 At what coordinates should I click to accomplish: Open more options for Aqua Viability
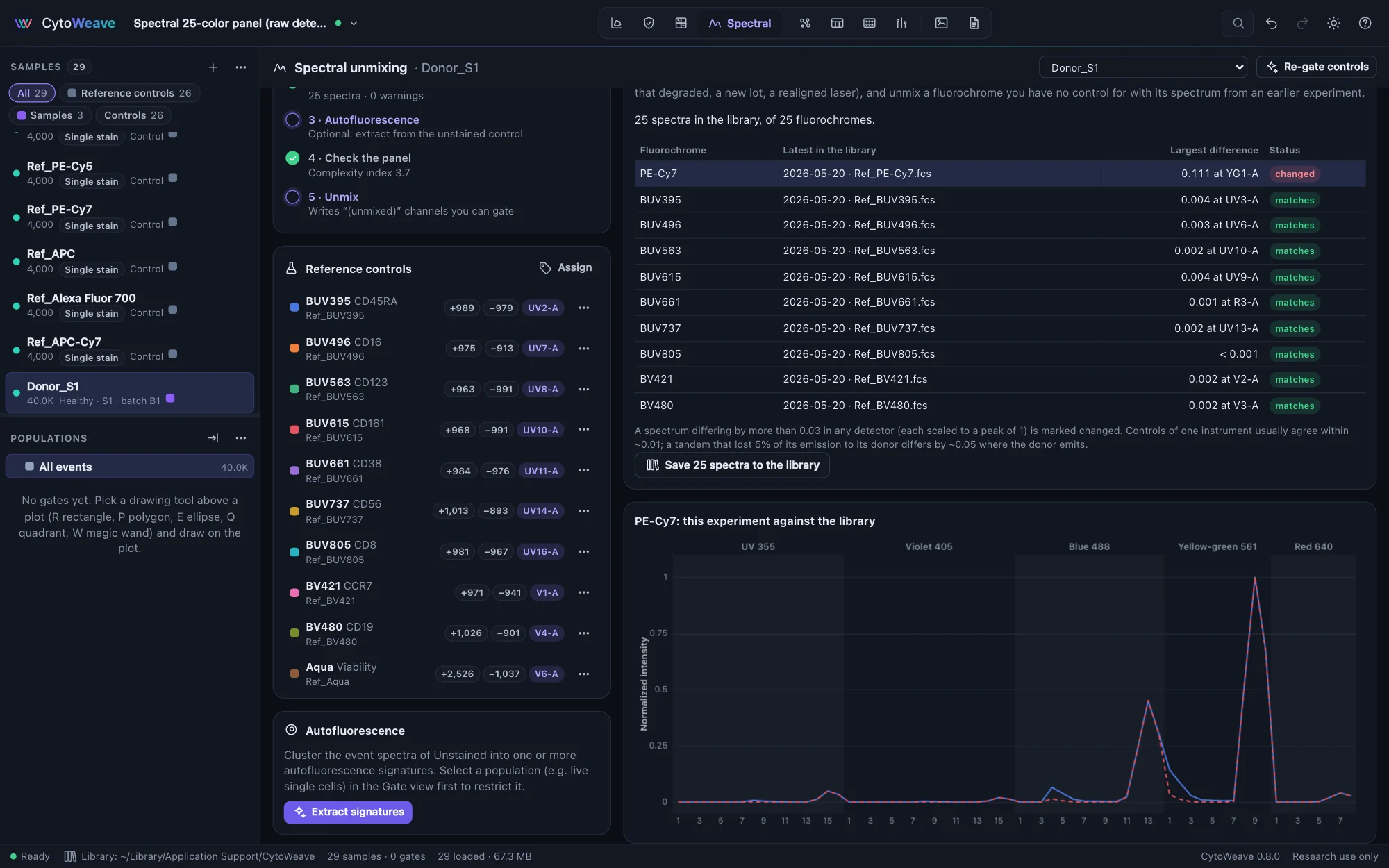(x=584, y=674)
